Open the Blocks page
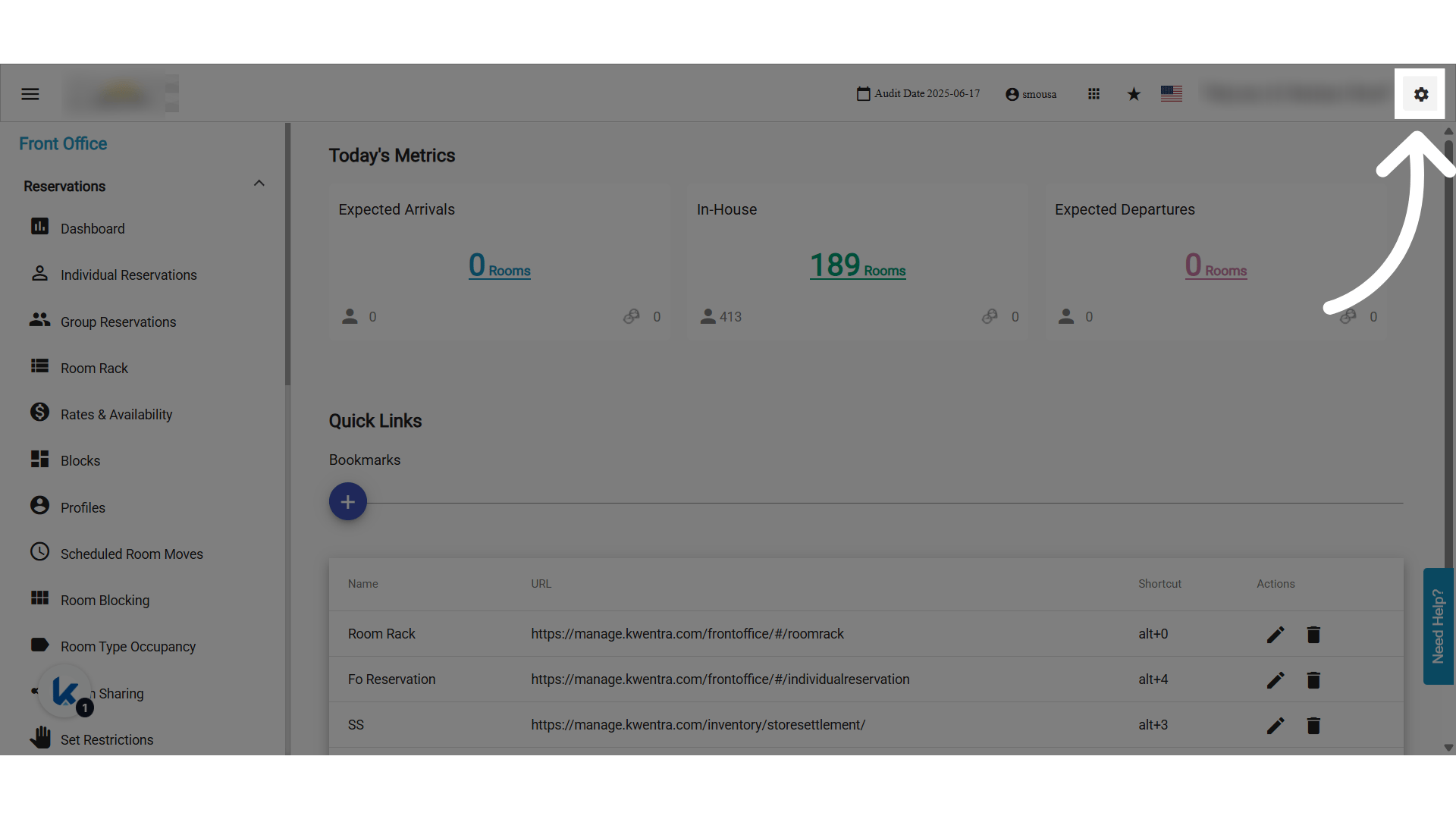 pyautogui.click(x=80, y=460)
